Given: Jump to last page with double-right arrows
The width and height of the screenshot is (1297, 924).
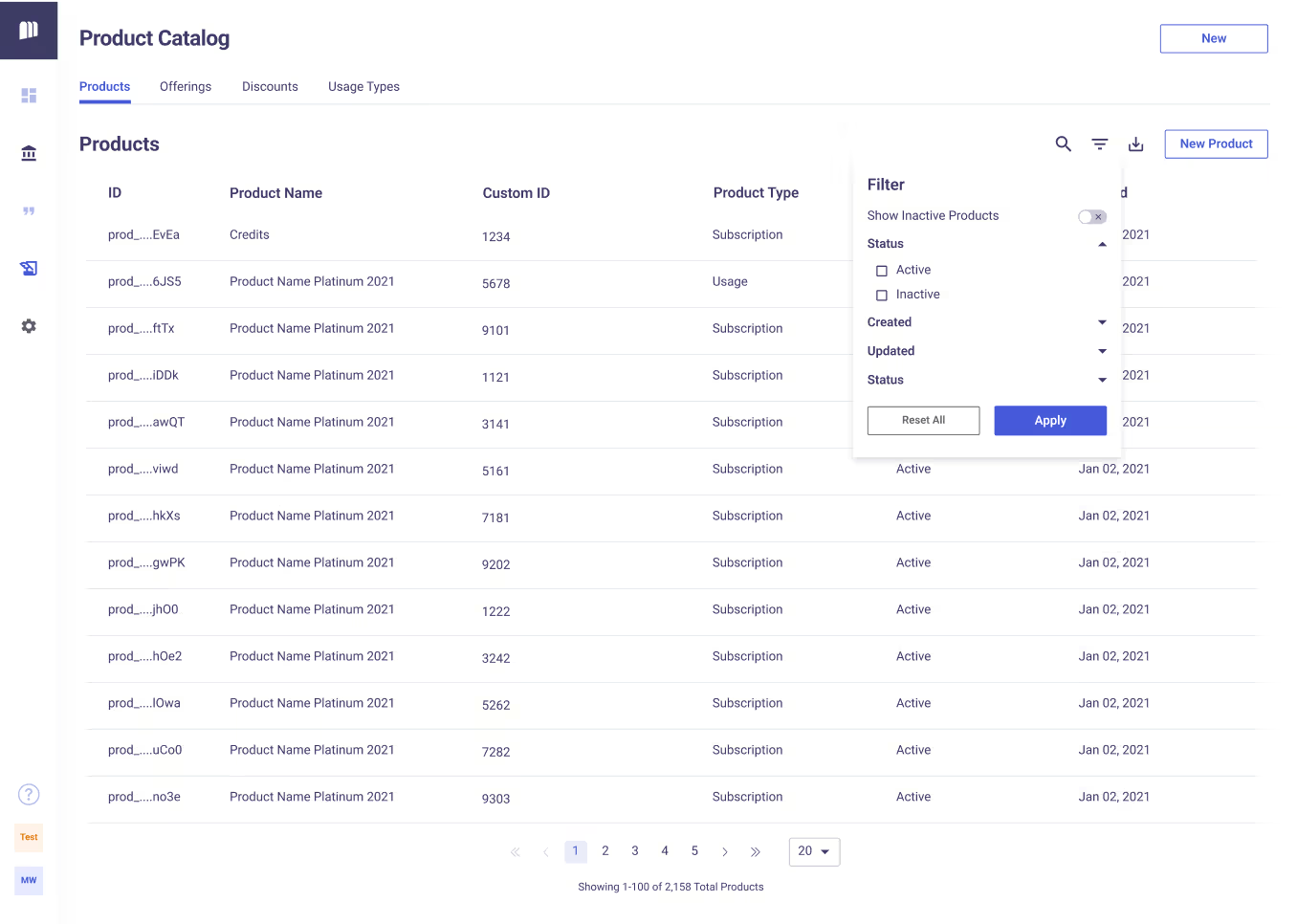Looking at the screenshot, I should pos(756,851).
